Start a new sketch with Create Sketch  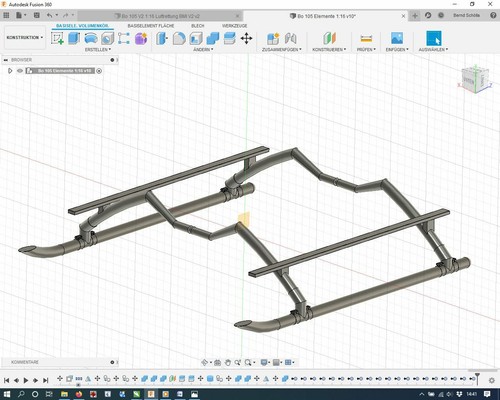tap(57, 38)
